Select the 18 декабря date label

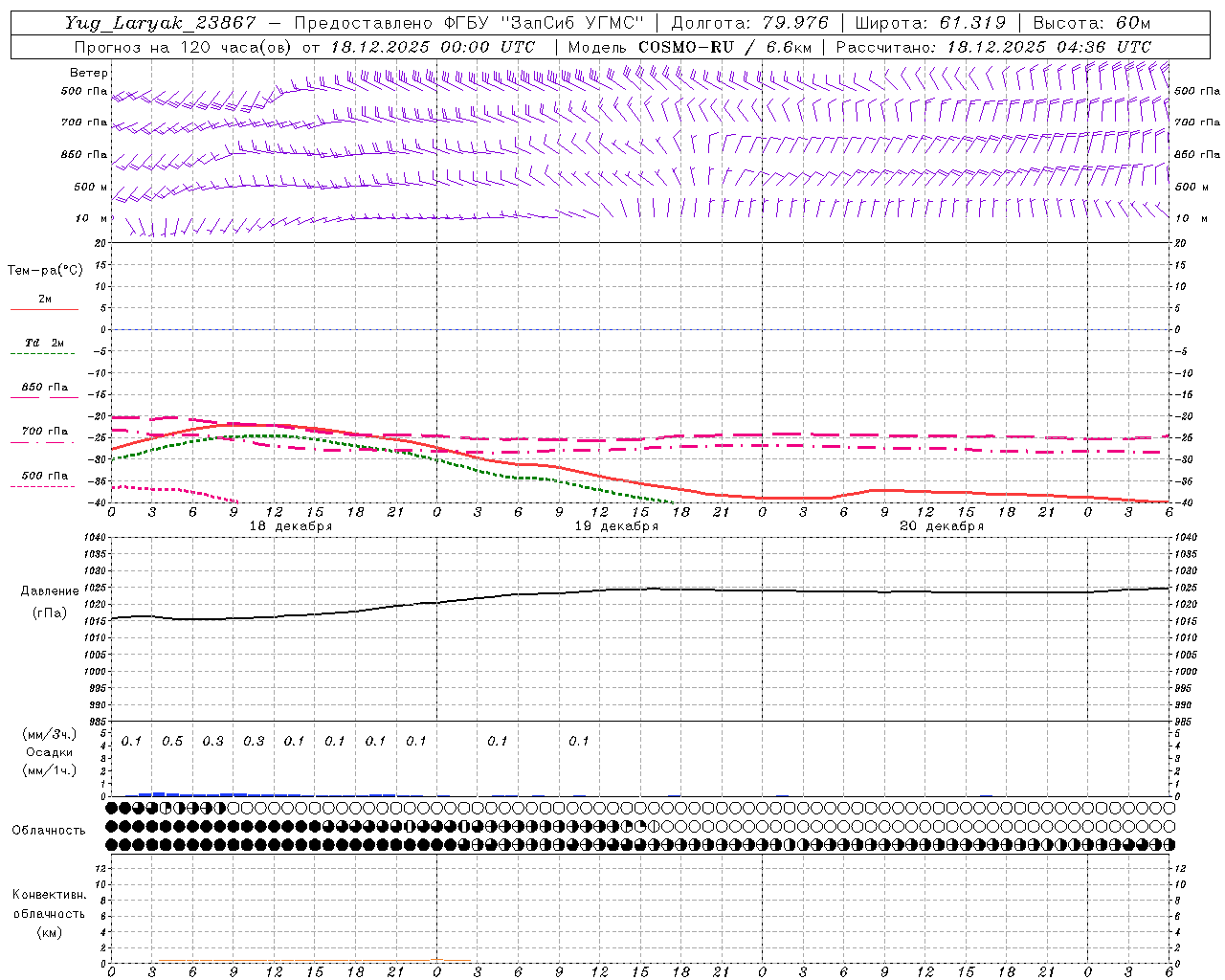[x=291, y=526]
